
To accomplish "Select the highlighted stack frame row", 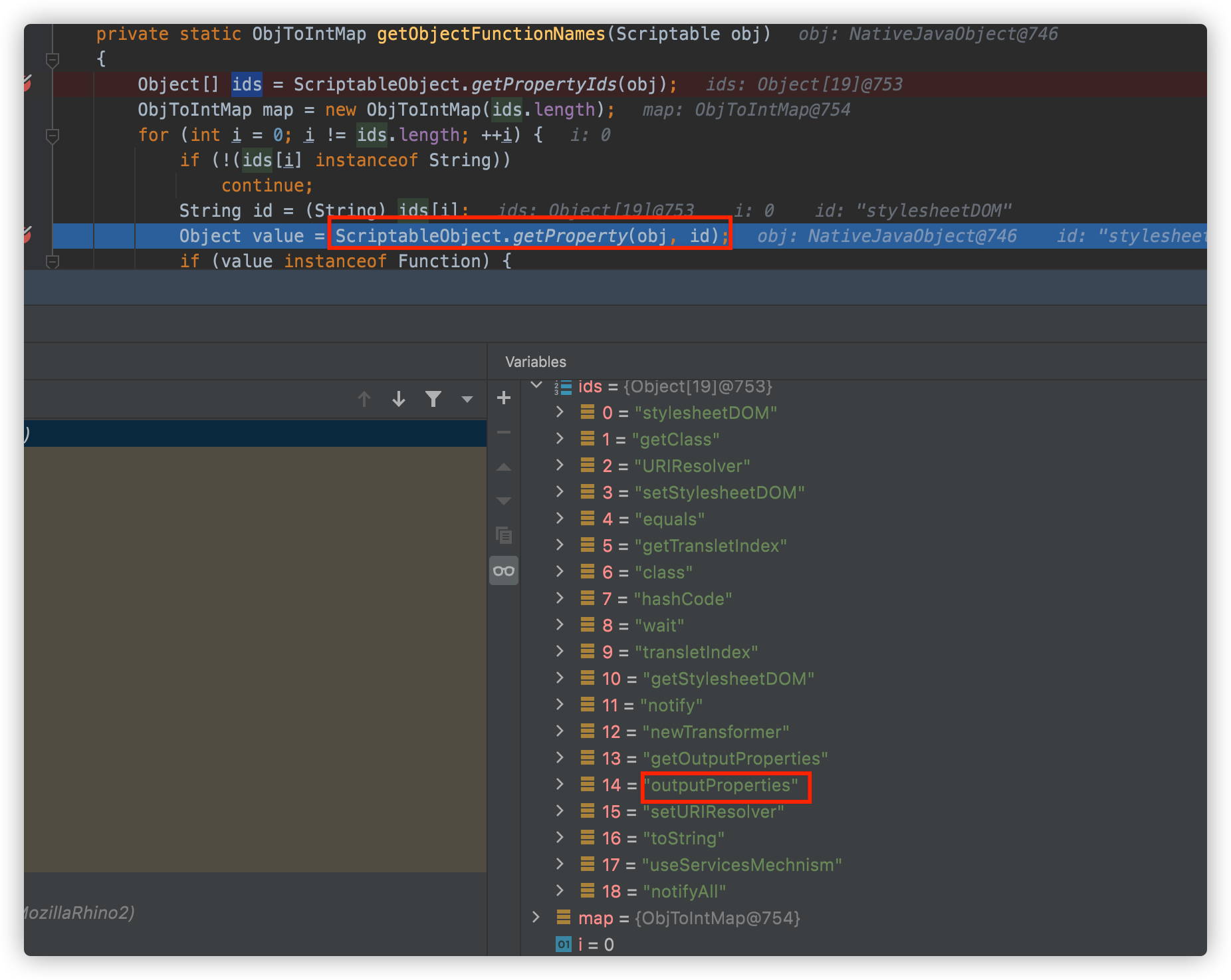I will (255, 433).
